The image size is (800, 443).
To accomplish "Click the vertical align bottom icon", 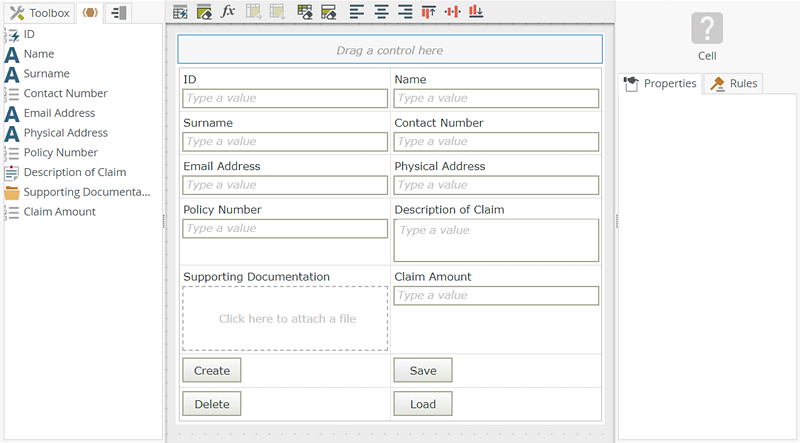I will click(476, 12).
